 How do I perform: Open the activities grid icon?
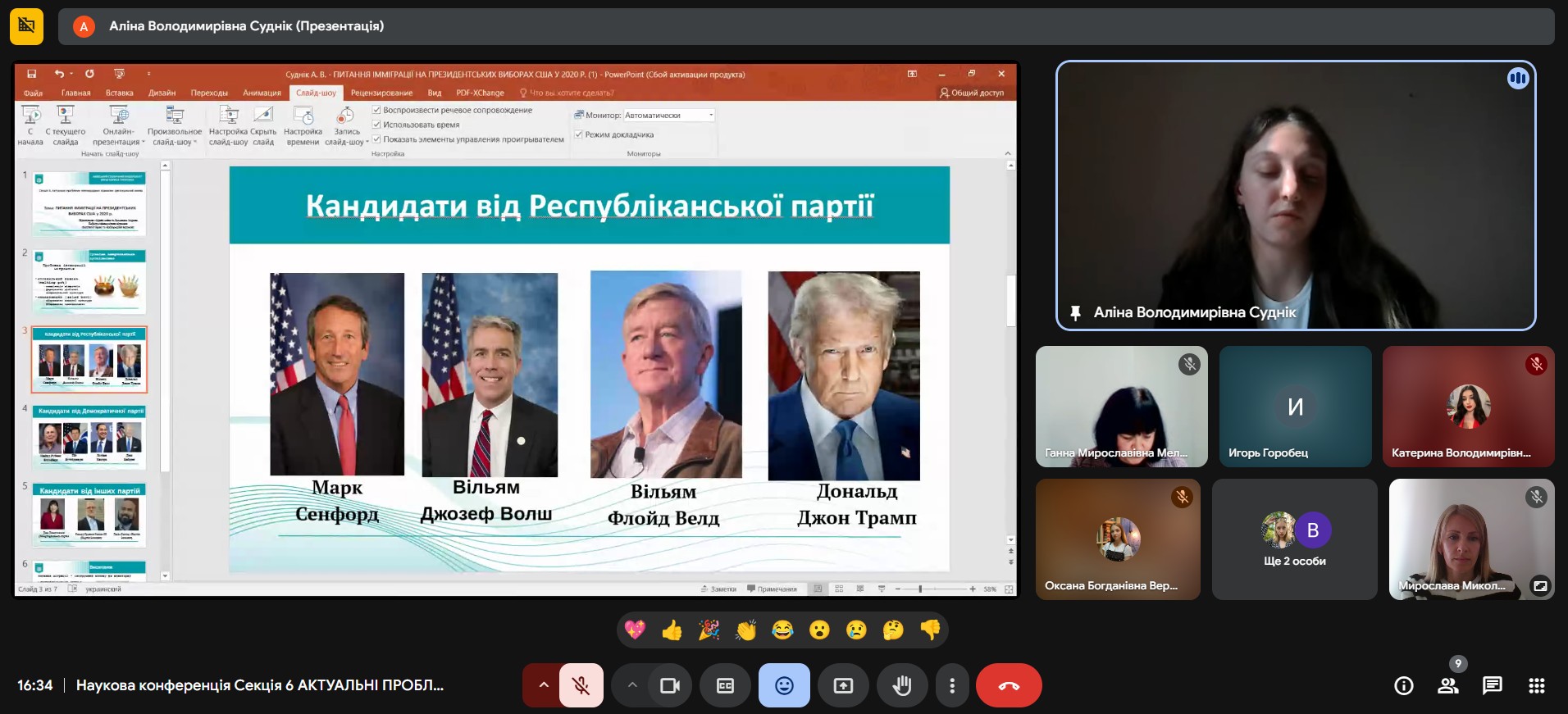1536,685
